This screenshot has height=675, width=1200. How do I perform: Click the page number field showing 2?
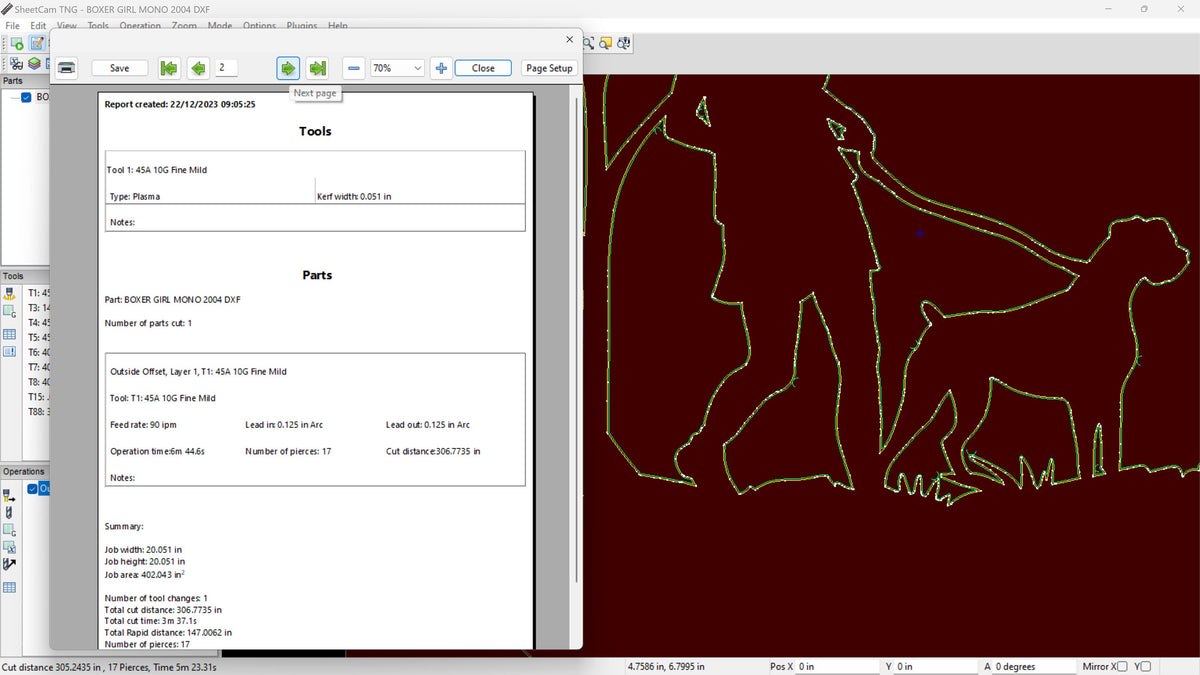click(x=226, y=68)
